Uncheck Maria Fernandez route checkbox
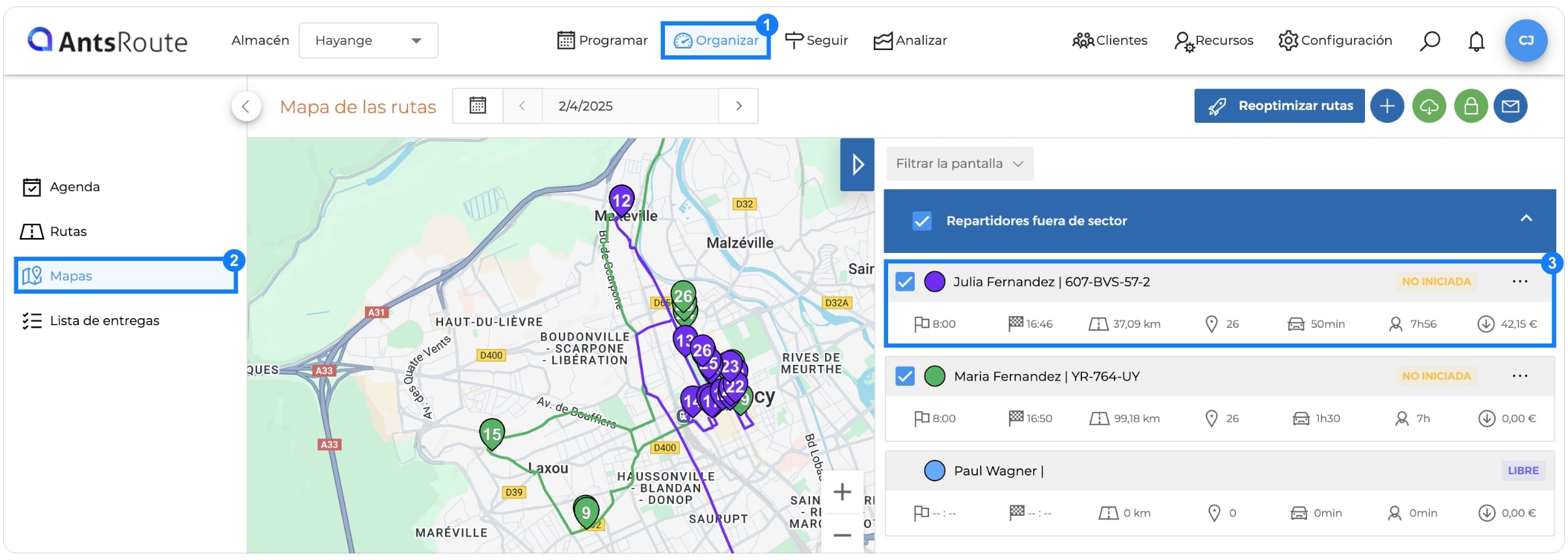 click(x=905, y=376)
